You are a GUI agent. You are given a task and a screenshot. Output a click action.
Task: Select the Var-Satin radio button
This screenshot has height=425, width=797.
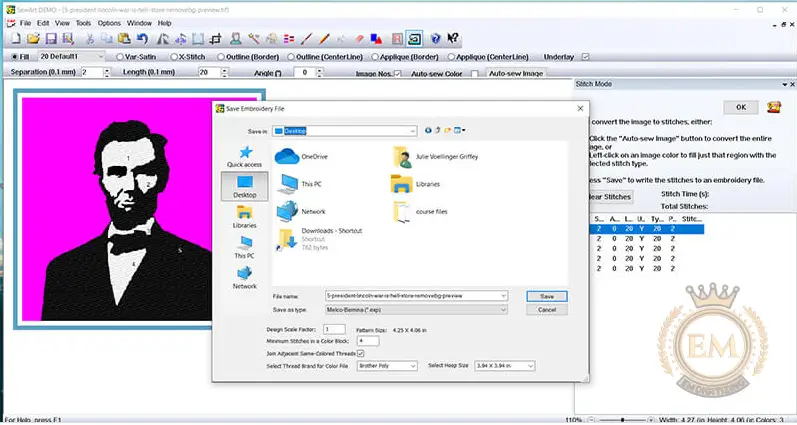[119, 57]
